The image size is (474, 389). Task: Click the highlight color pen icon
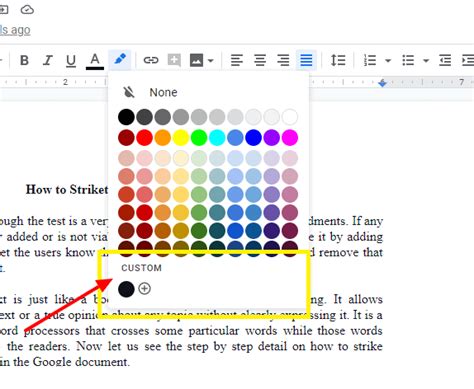(x=120, y=60)
